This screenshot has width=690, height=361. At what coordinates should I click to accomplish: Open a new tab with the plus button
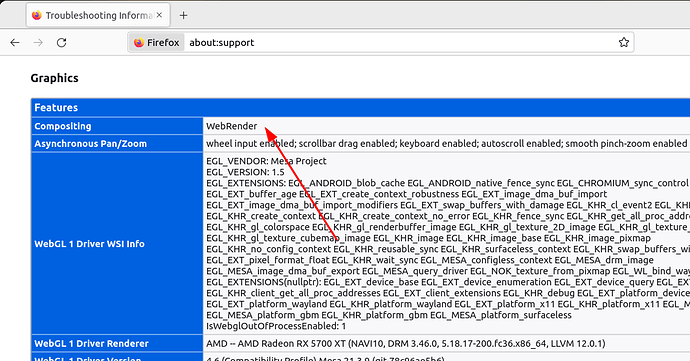(184, 15)
